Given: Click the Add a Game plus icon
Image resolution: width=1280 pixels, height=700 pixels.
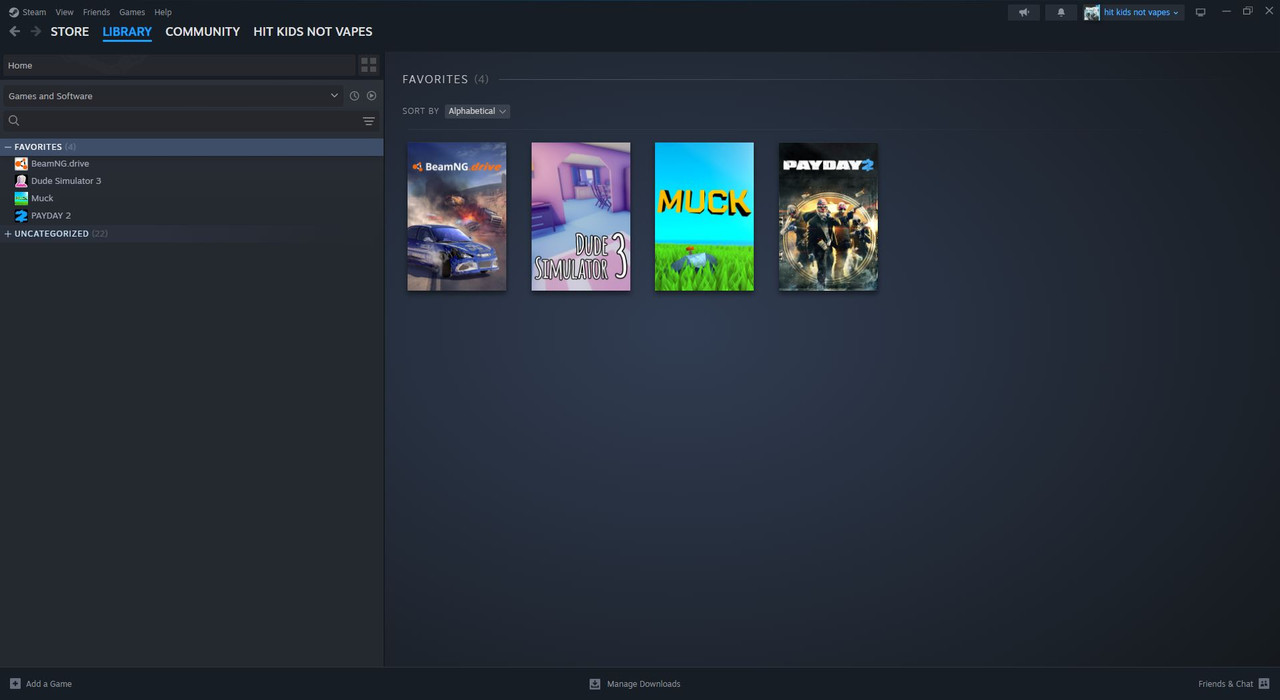Looking at the screenshot, I should tap(15, 684).
